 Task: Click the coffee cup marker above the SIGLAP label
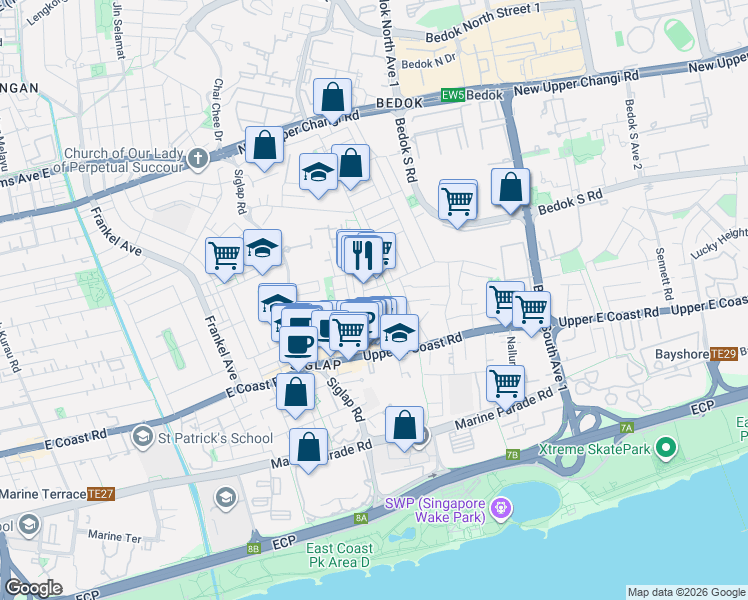[299, 348]
